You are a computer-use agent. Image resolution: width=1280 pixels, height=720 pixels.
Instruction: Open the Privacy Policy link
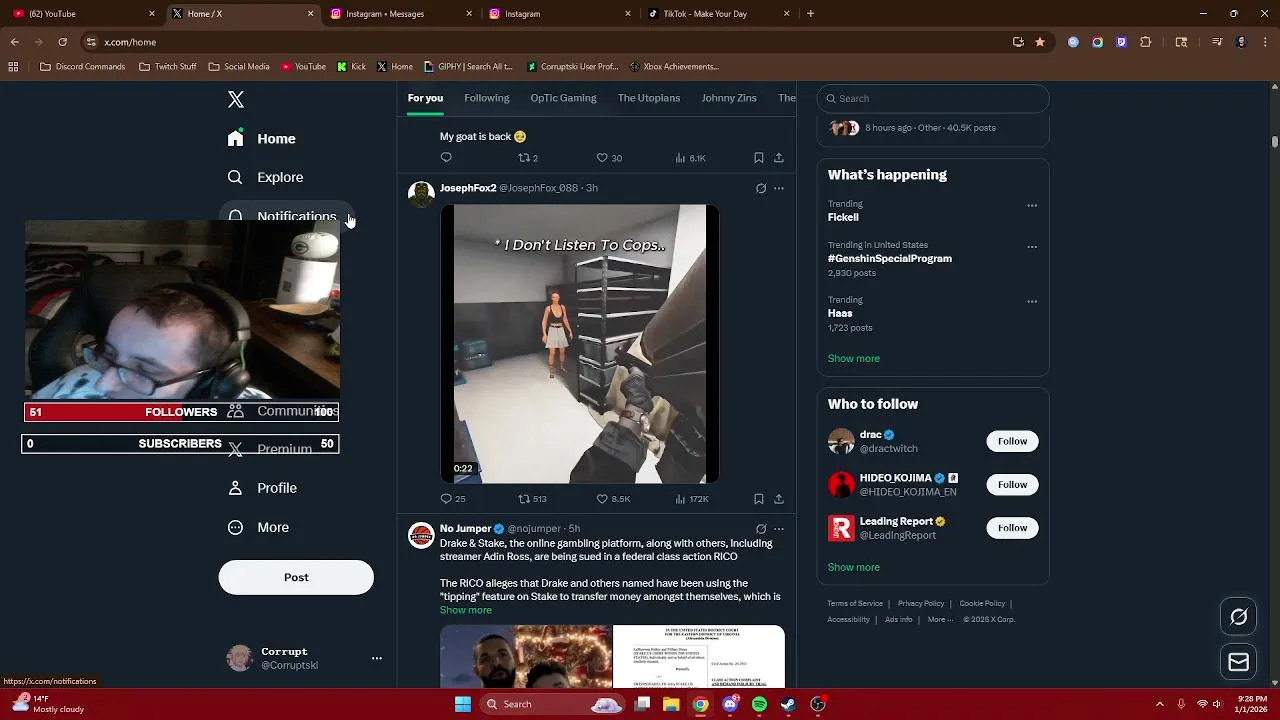[x=921, y=603]
